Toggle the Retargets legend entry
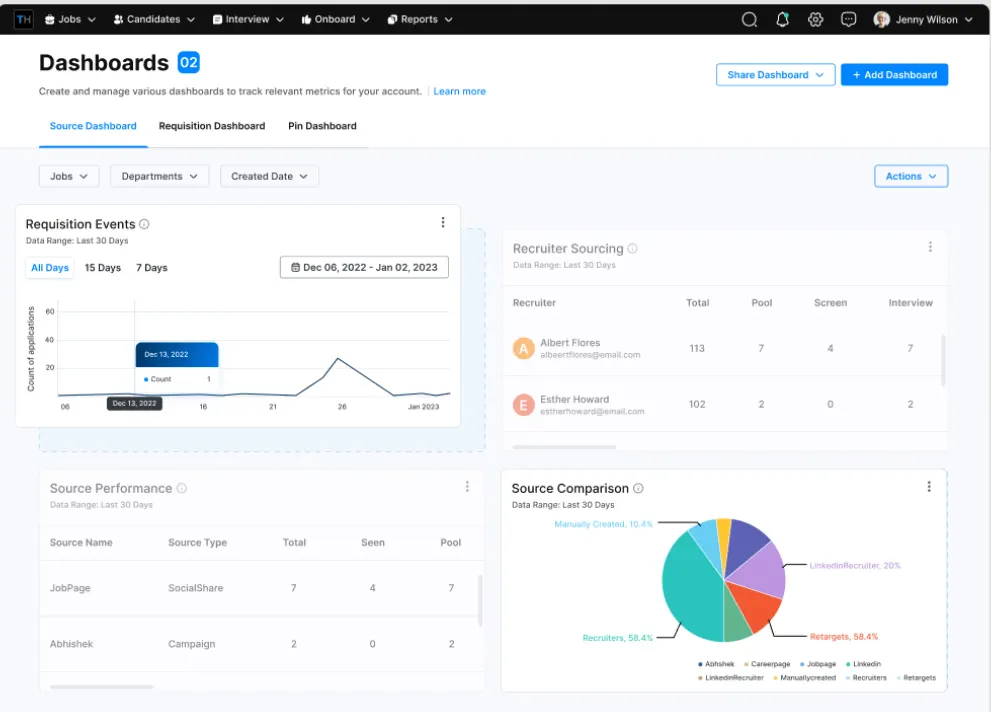 point(916,678)
